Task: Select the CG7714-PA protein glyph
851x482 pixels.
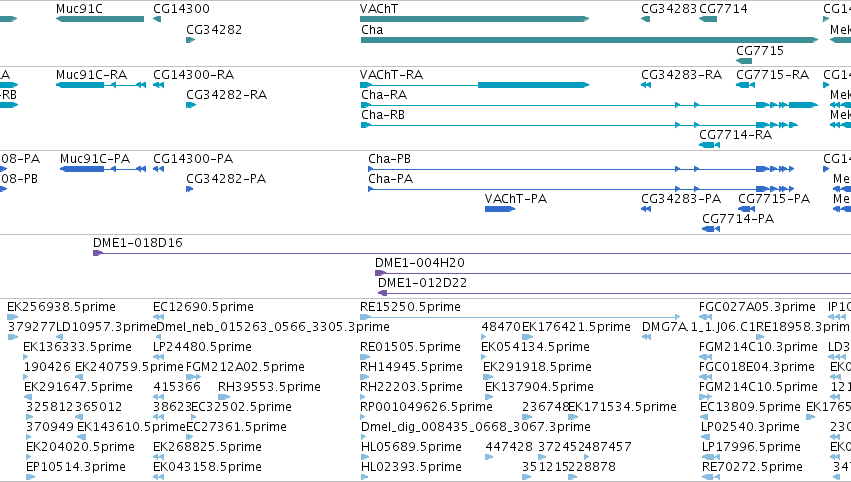Action: pyautogui.click(x=711, y=229)
